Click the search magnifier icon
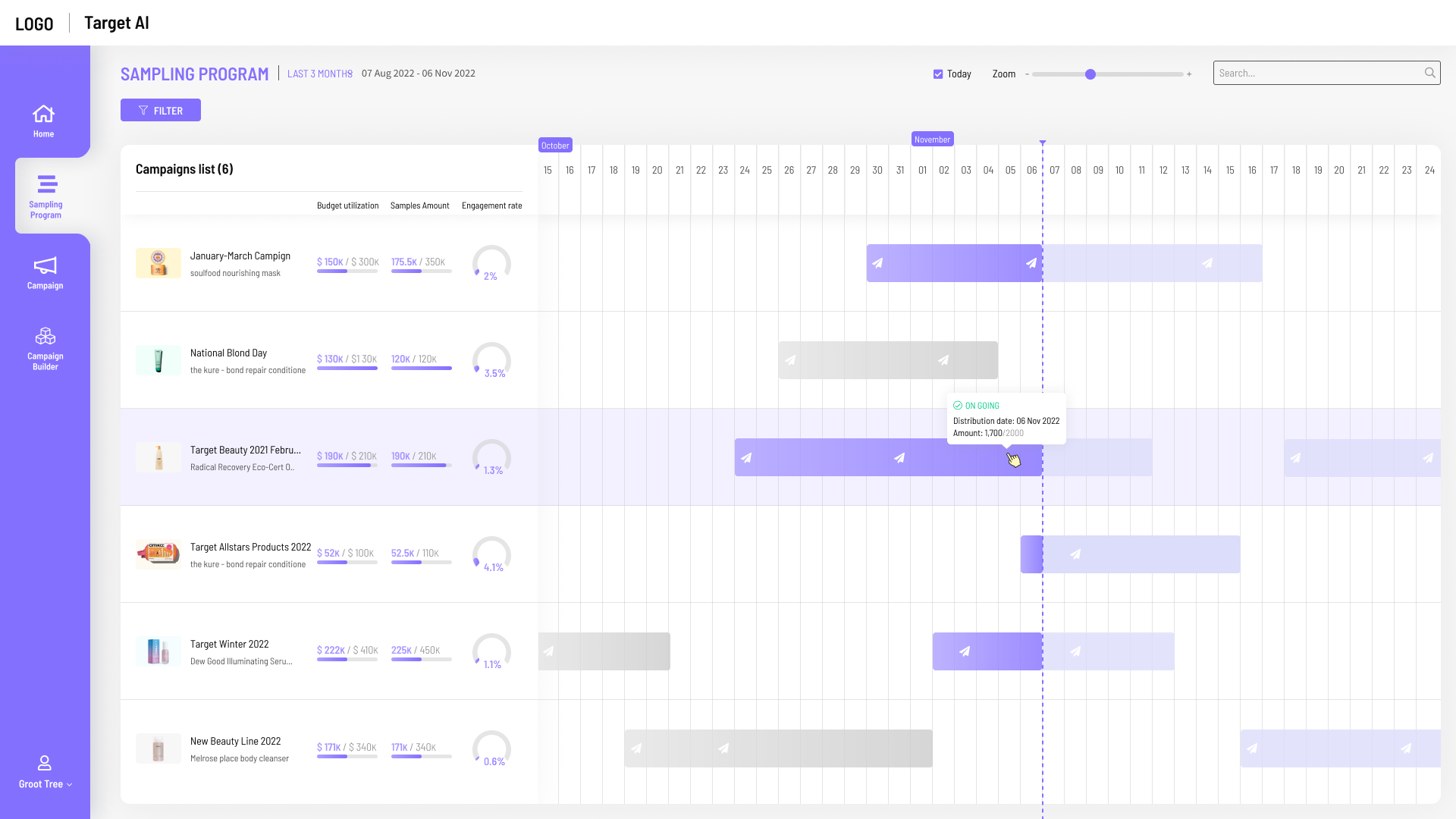Viewport: 1456px width, 819px height. [1429, 73]
